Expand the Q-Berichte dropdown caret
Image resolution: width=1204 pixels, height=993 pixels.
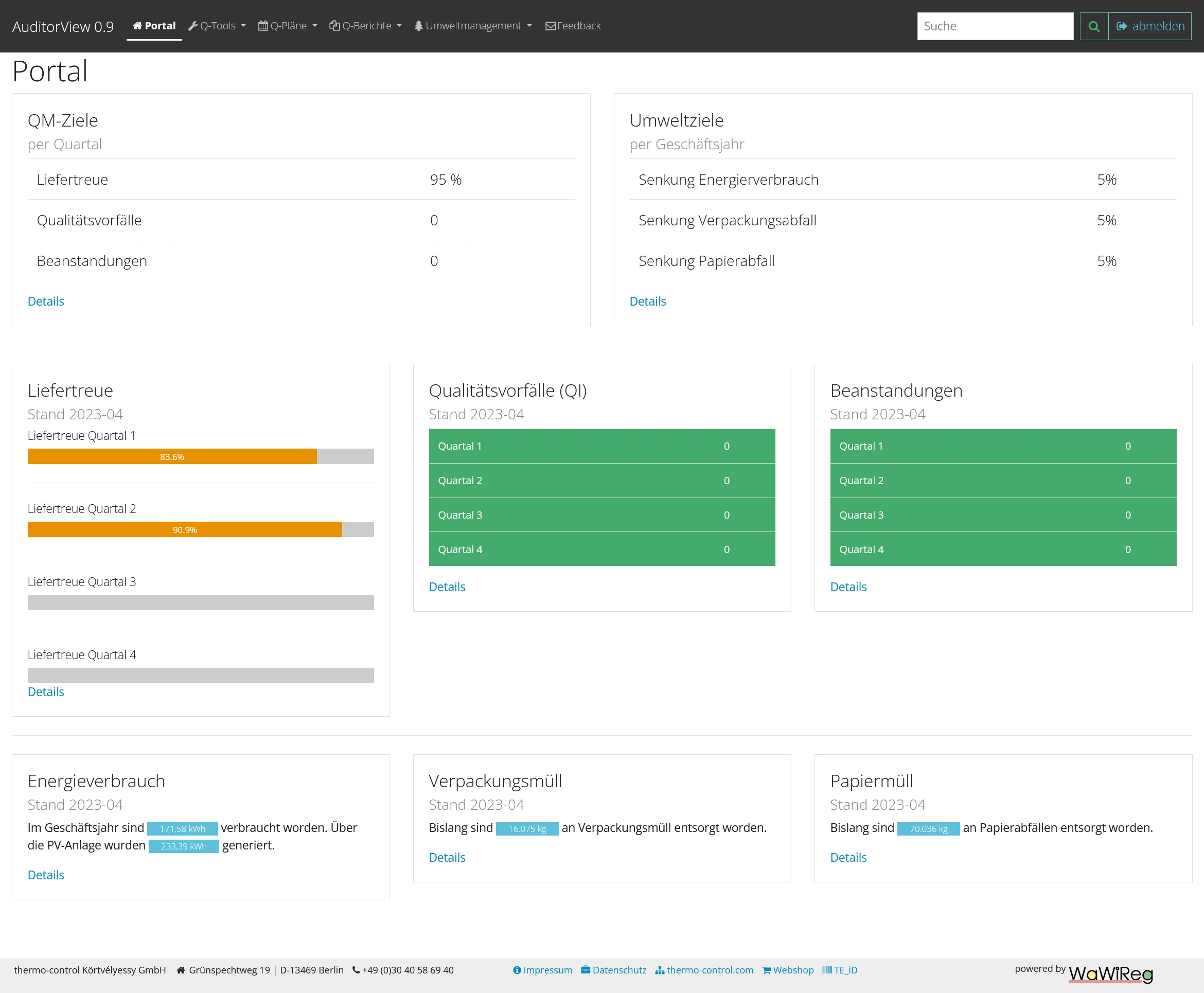click(399, 26)
